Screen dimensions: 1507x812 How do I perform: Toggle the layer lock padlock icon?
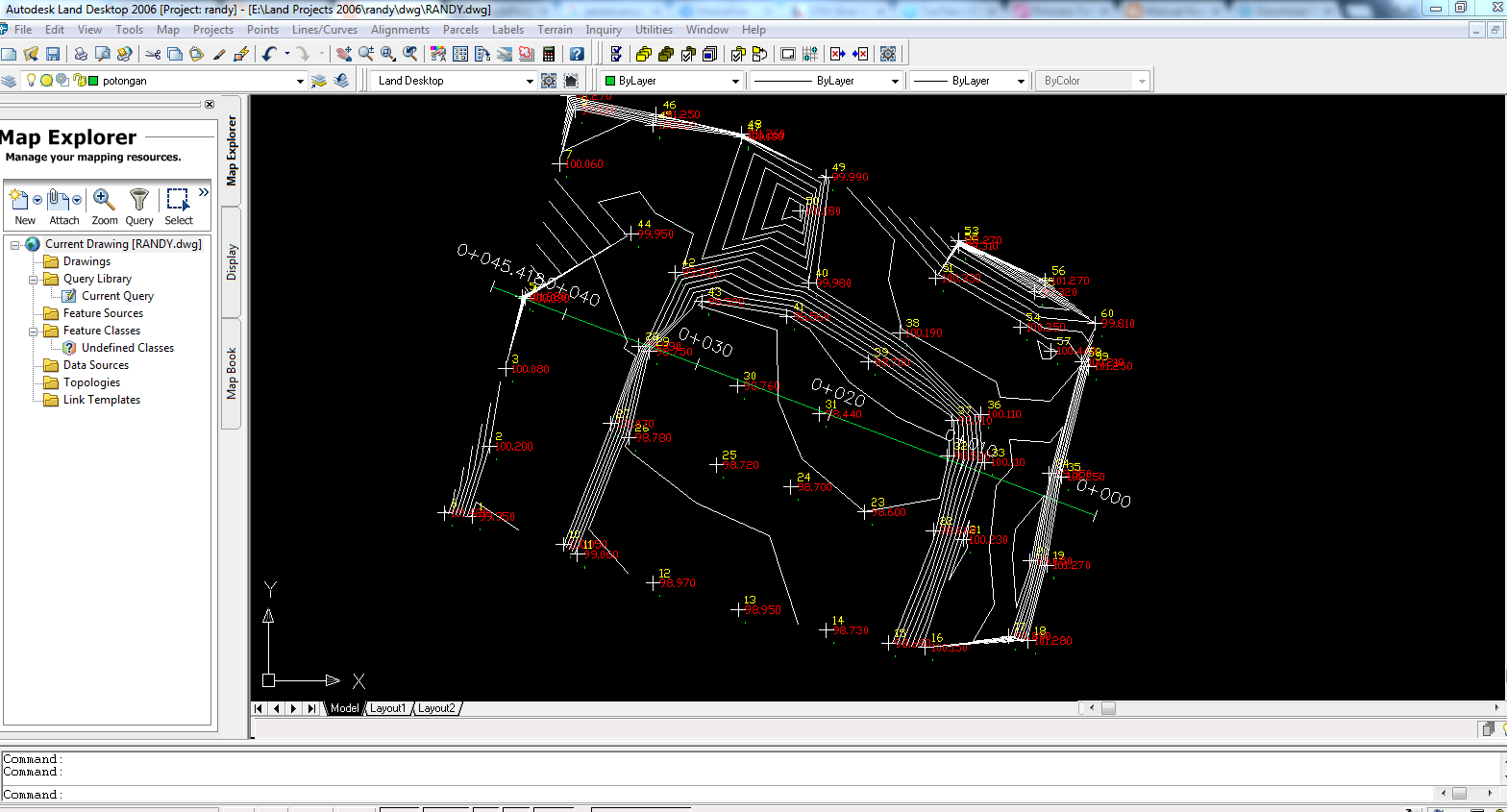pos(78,81)
